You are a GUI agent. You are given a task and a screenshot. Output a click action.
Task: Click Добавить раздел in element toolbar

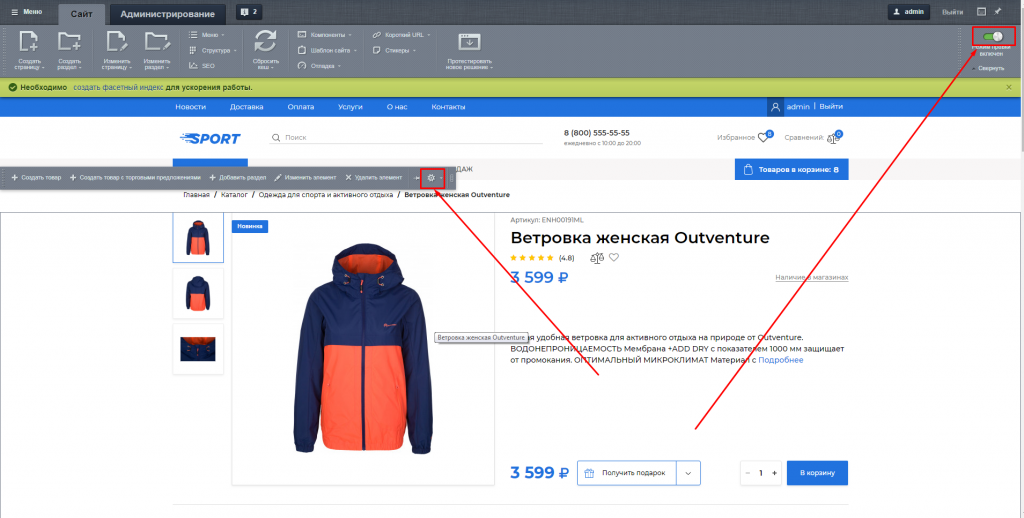(x=238, y=178)
